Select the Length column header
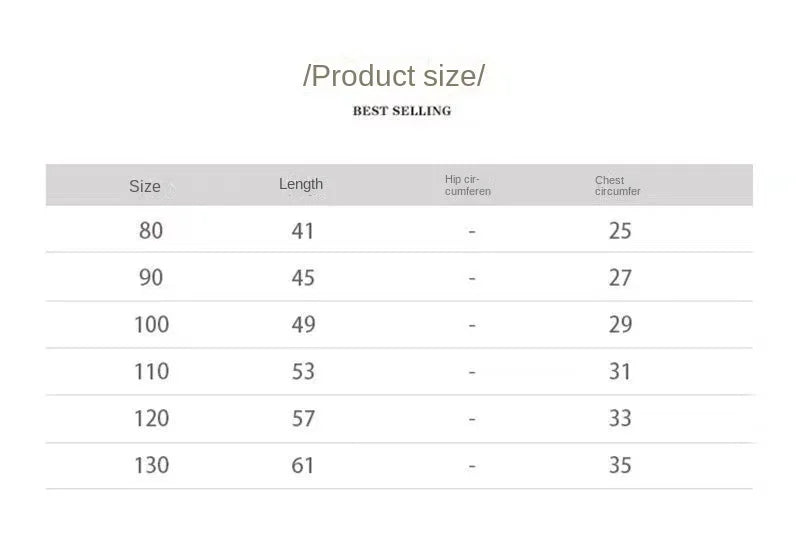Viewport: 800px width, 535px height. [301, 184]
